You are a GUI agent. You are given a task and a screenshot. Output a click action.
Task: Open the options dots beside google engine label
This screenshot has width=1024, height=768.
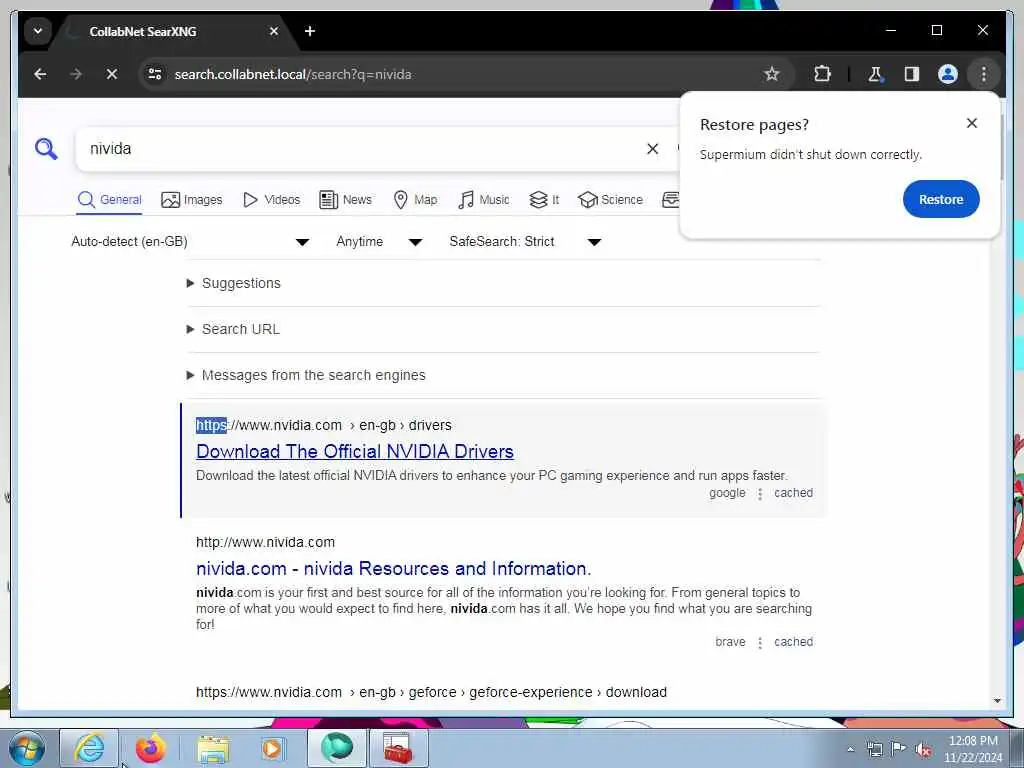pyautogui.click(x=760, y=494)
